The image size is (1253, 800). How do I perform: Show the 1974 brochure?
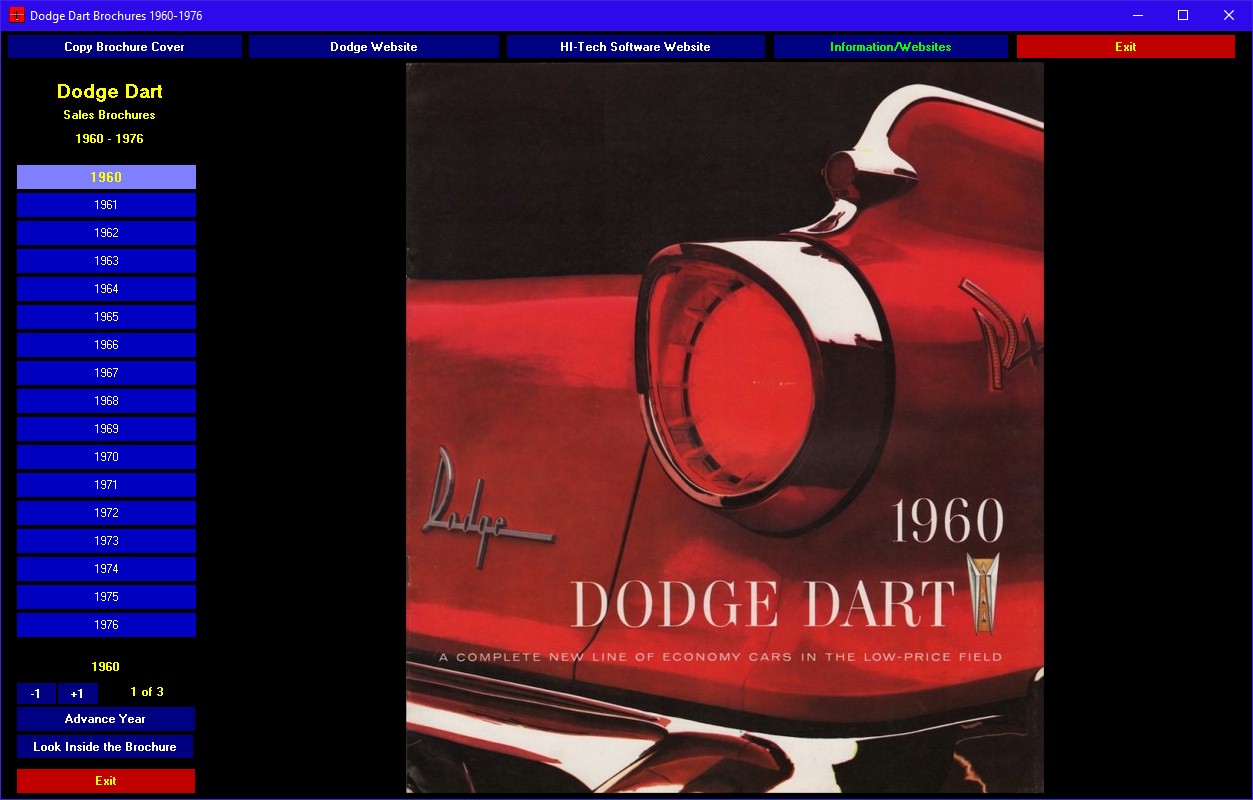106,569
